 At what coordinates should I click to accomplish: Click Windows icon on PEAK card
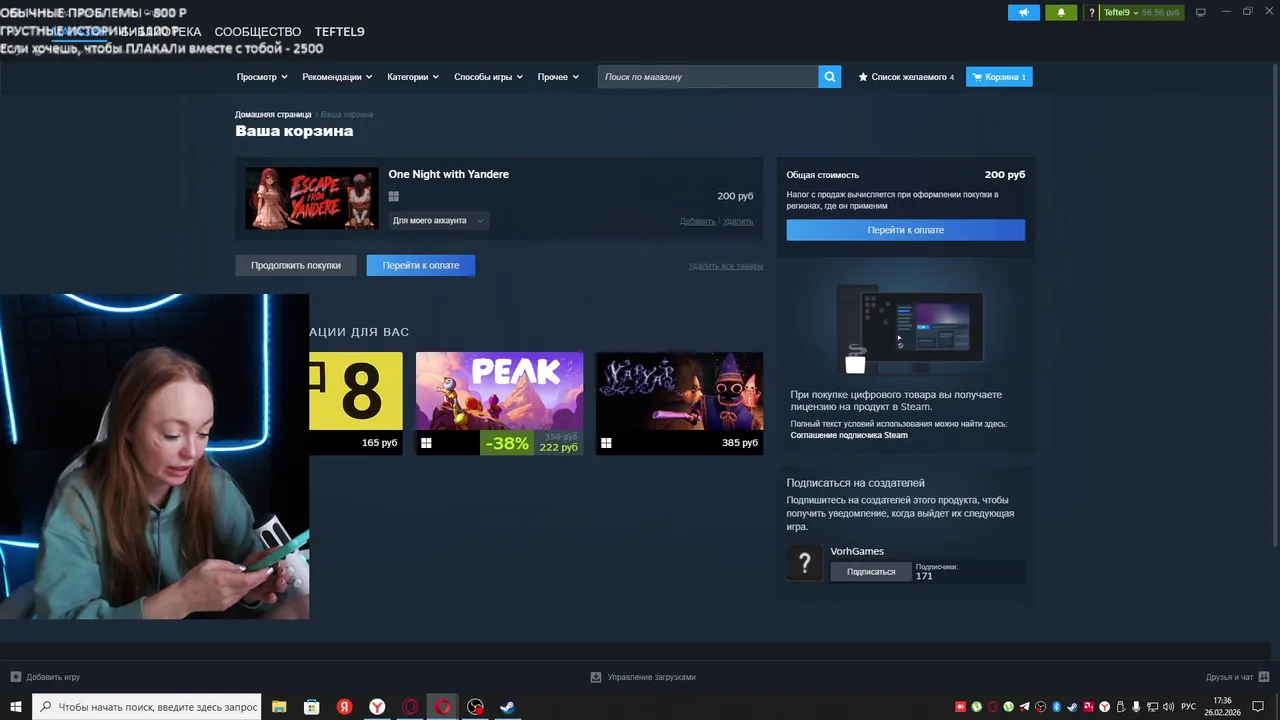point(426,443)
